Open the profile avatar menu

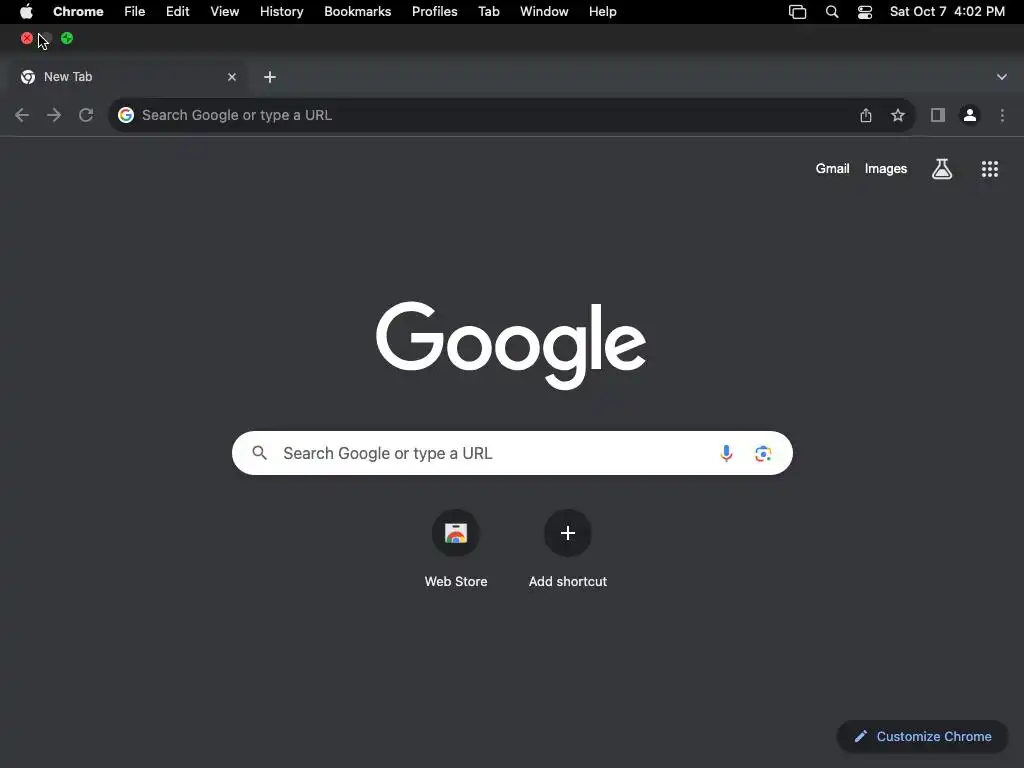970,116
